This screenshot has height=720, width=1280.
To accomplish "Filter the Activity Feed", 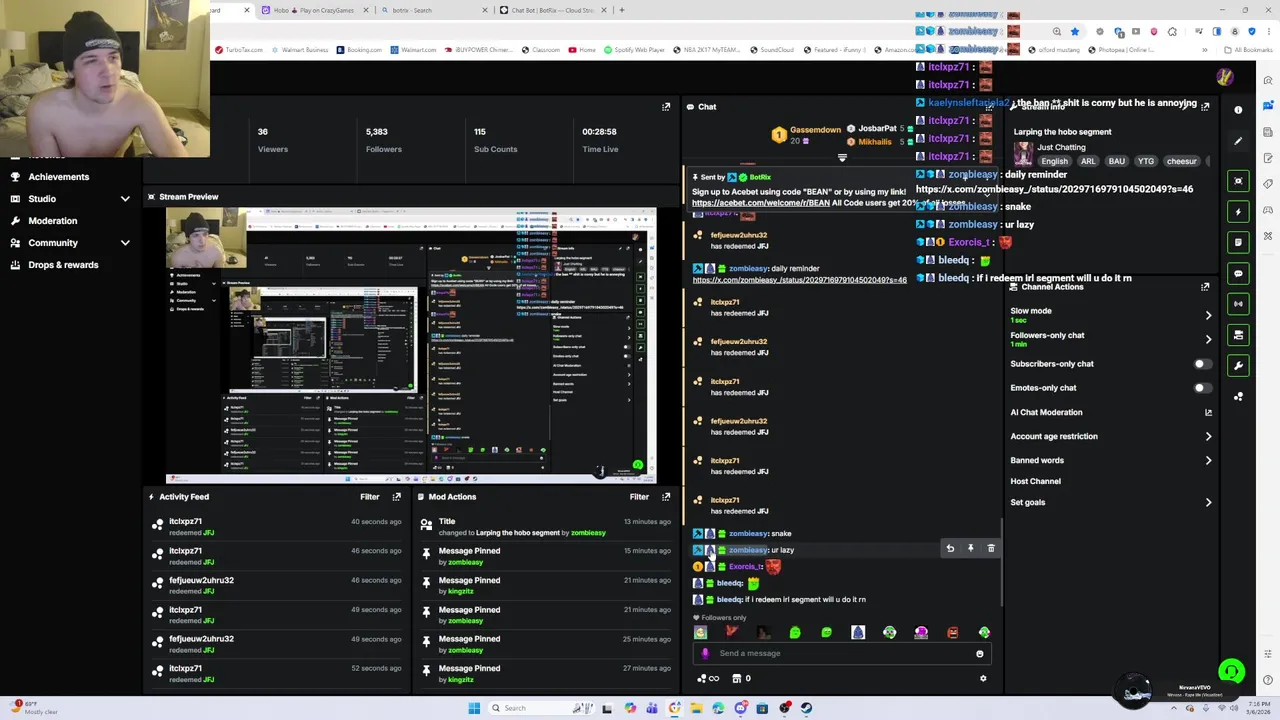I will (369, 497).
